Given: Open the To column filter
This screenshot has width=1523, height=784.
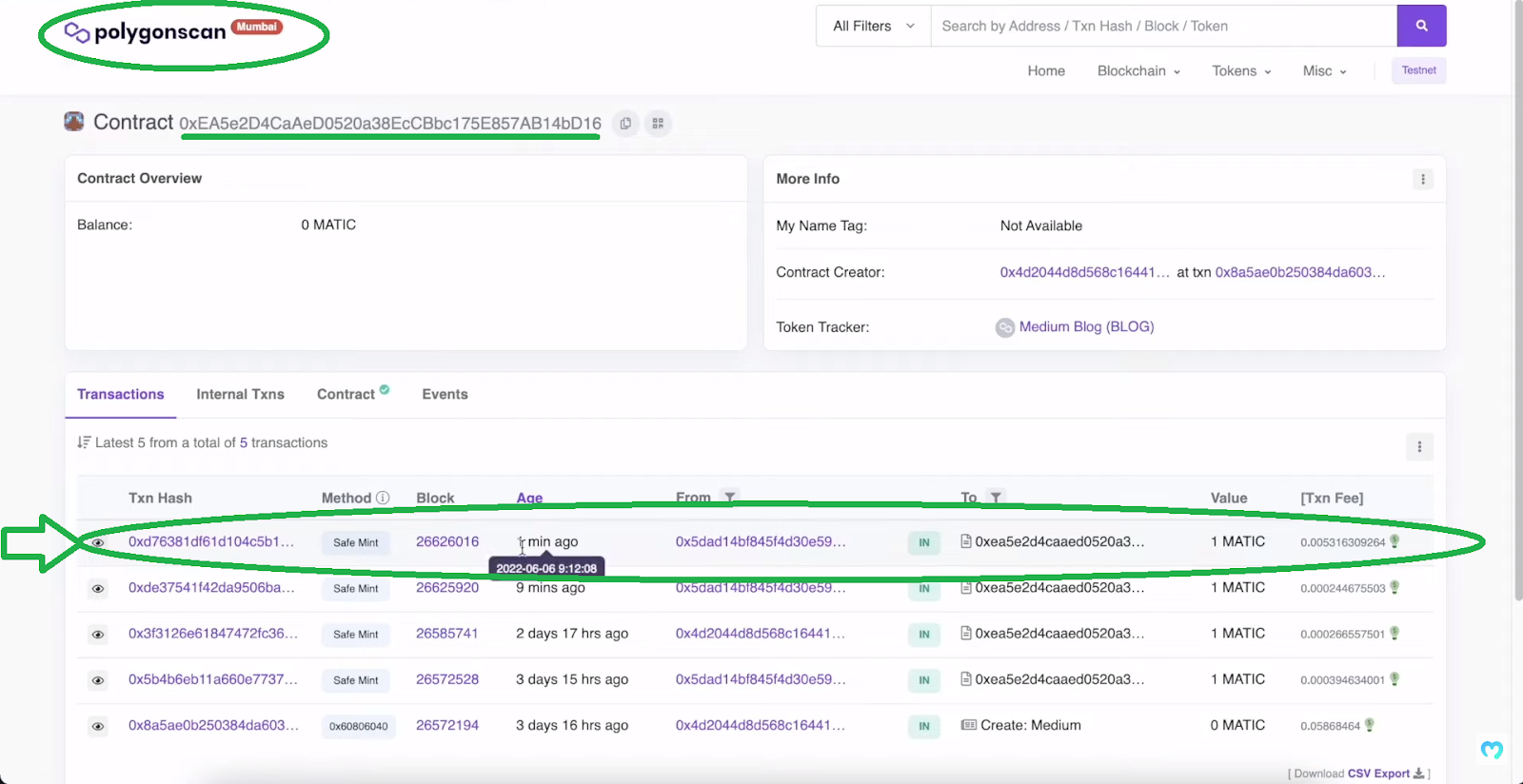Looking at the screenshot, I should click(x=996, y=498).
